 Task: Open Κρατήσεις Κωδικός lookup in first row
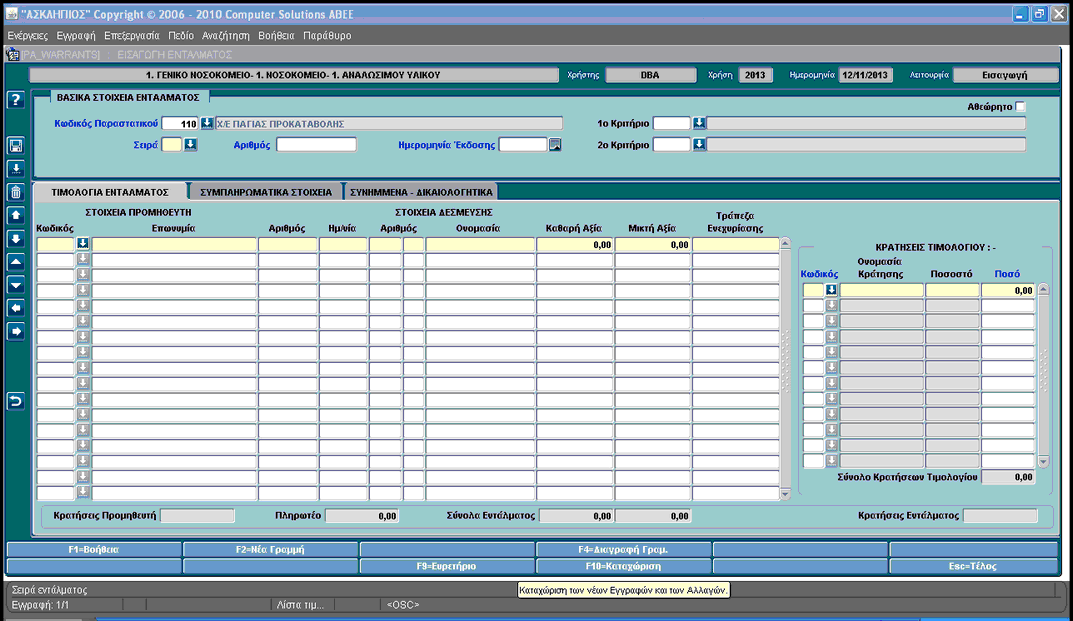[831, 290]
